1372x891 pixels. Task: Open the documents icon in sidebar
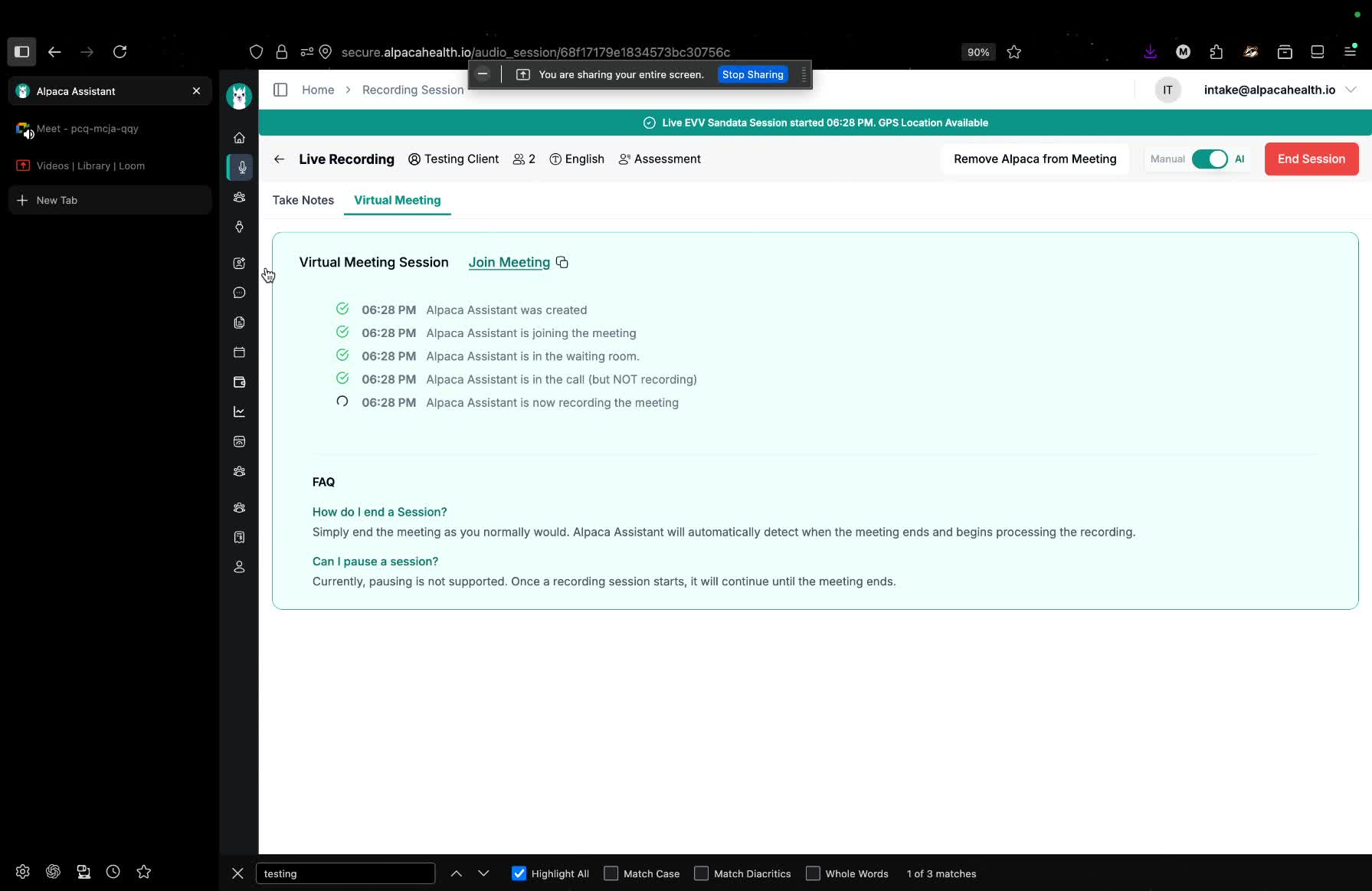239,323
